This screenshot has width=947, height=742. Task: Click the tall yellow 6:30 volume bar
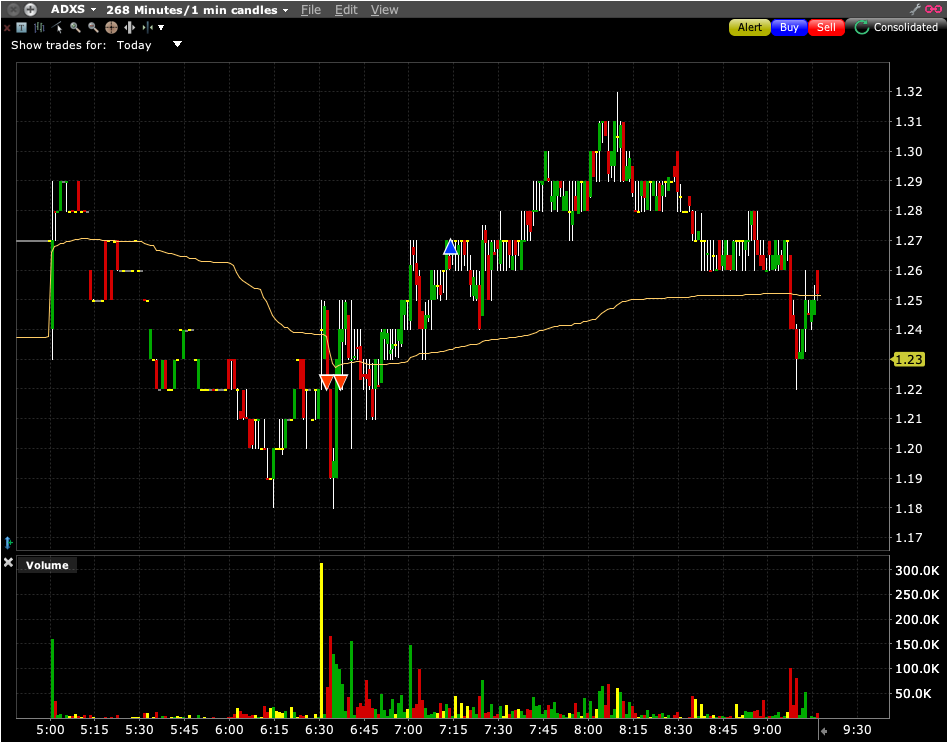click(x=321, y=640)
